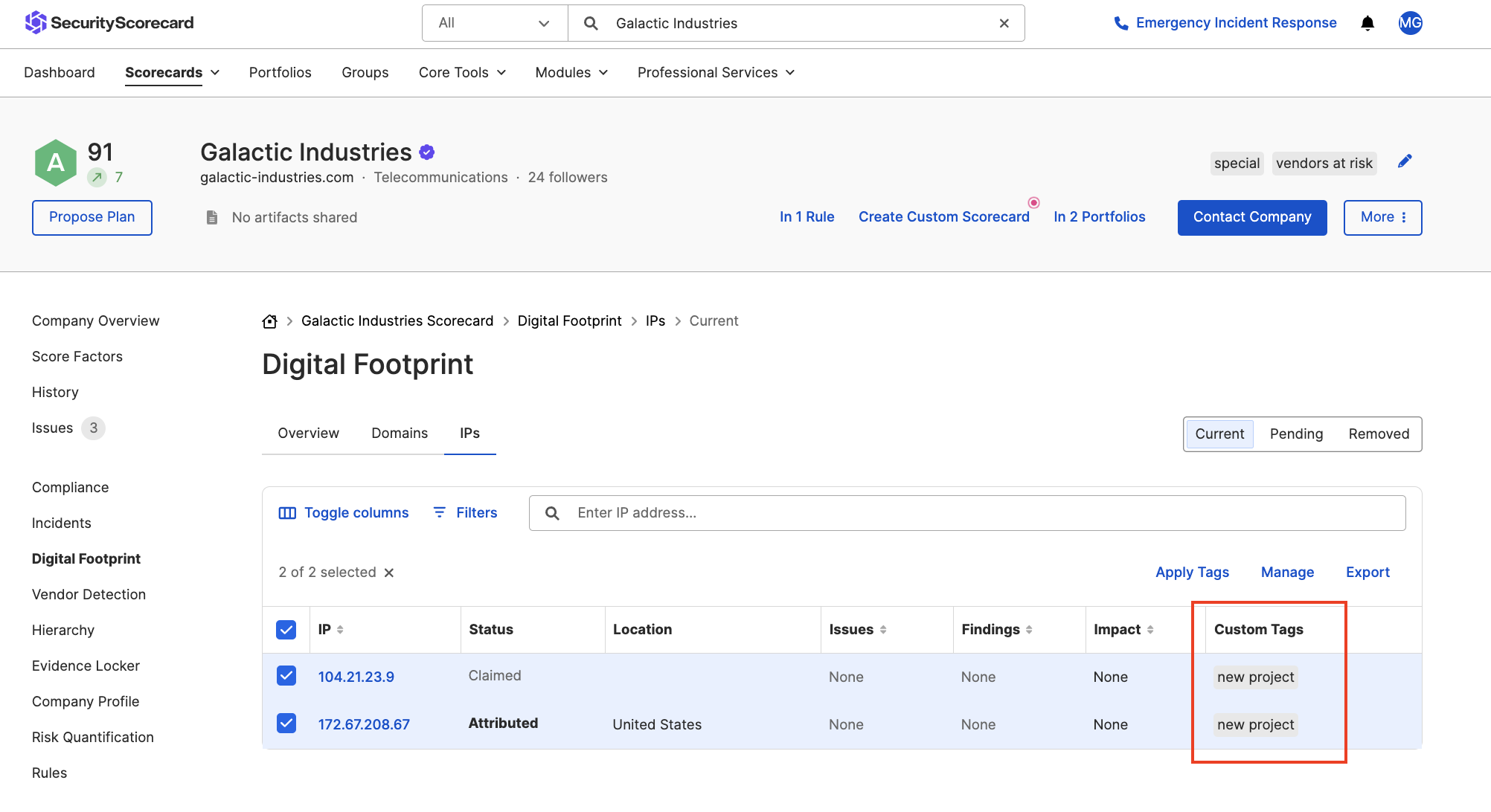The width and height of the screenshot is (1491, 812).
Task: Switch view to Current
Action: tap(1219, 434)
